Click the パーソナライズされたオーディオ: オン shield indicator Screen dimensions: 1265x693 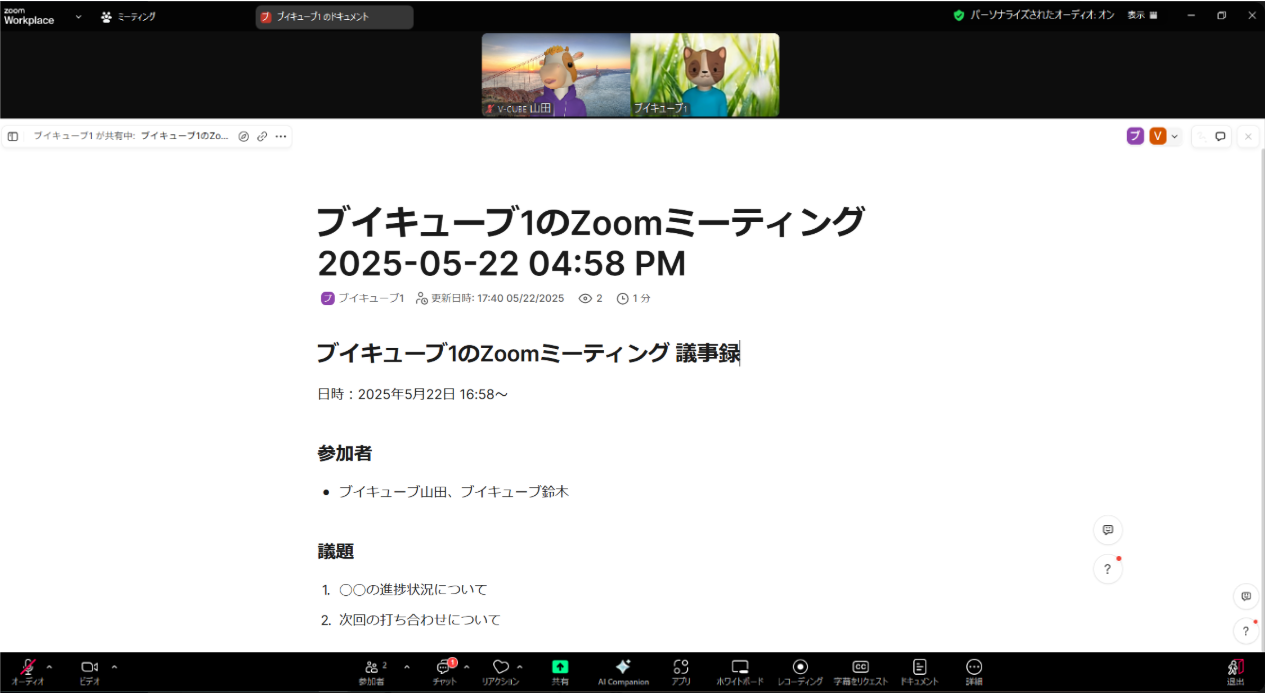(x=1033, y=15)
